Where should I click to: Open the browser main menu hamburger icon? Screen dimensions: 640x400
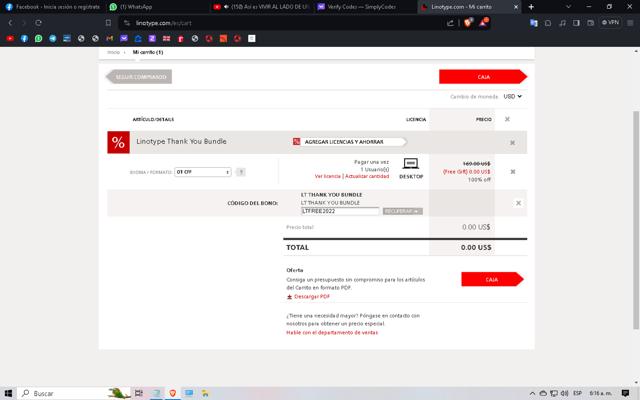(x=630, y=23)
